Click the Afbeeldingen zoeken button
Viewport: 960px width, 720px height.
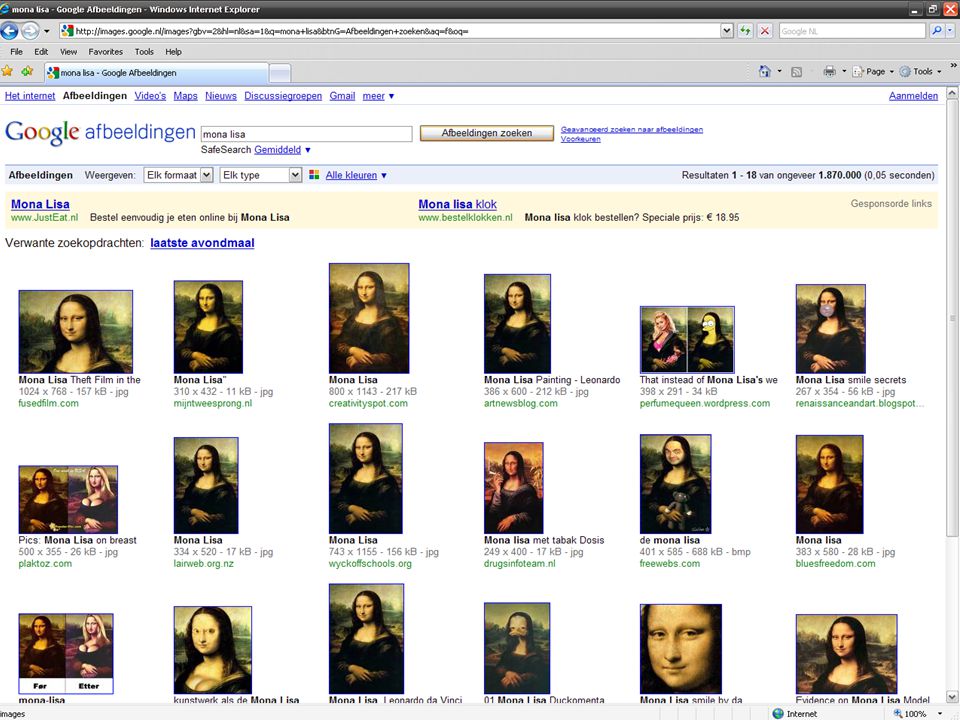pos(487,133)
